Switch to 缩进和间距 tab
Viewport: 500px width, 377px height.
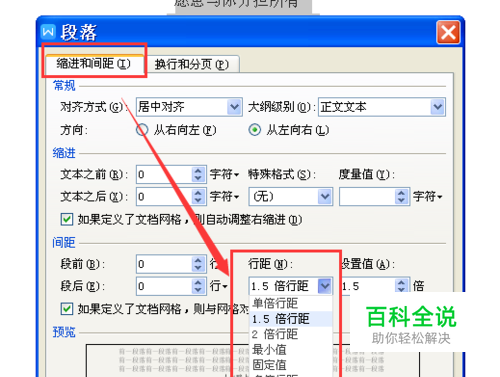coord(94,63)
